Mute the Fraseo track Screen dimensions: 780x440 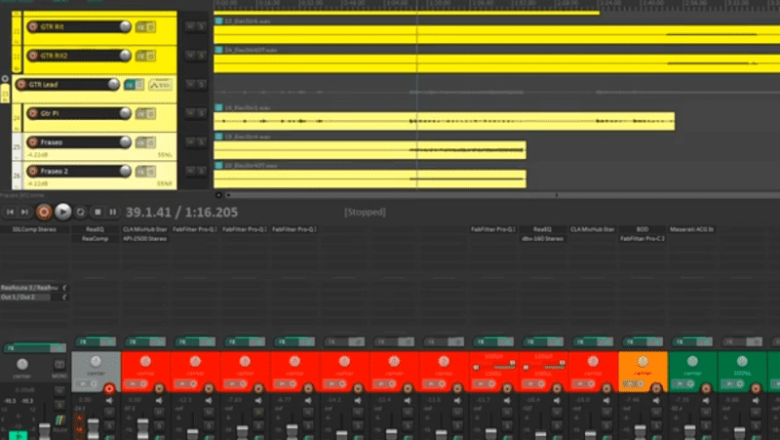191,142
